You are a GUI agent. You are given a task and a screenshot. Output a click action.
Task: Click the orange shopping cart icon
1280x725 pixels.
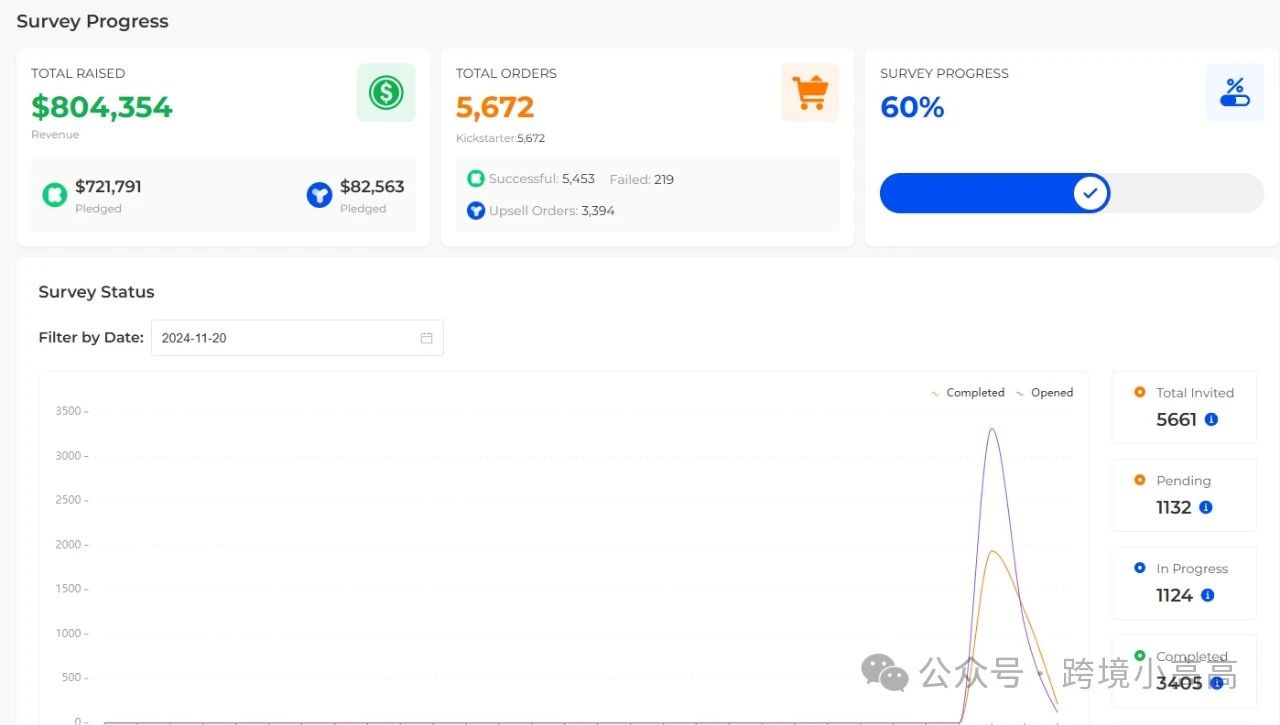point(810,93)
